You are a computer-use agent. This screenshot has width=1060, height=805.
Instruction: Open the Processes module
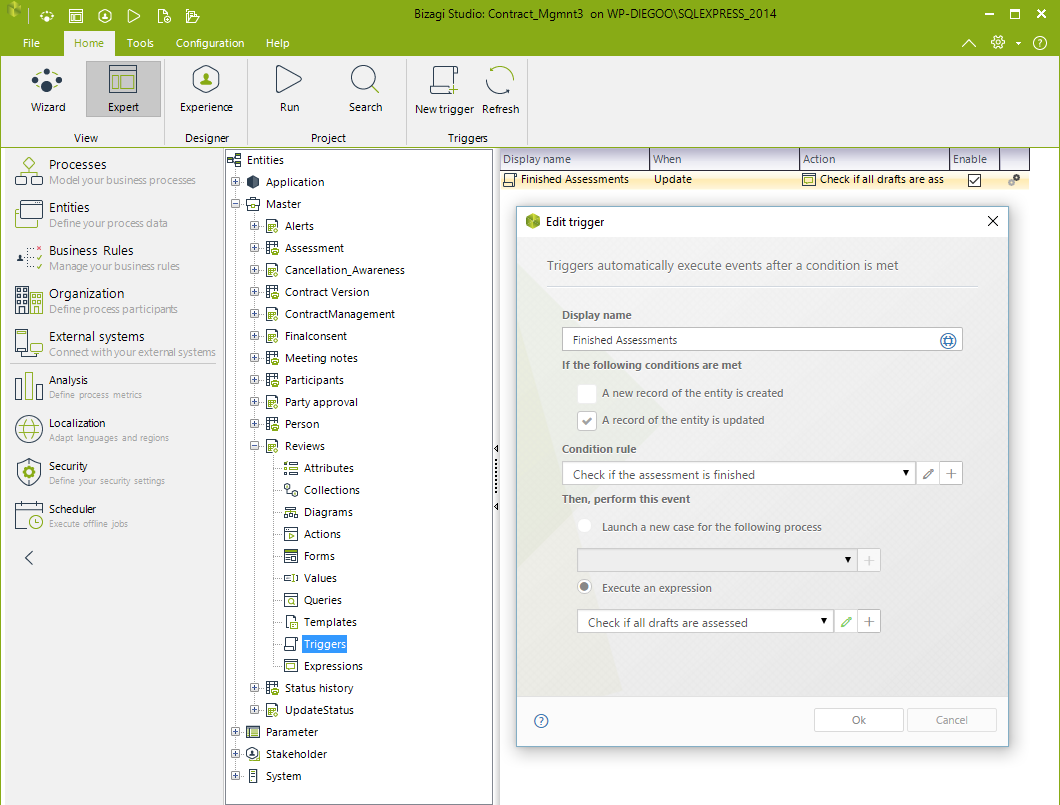105,172
